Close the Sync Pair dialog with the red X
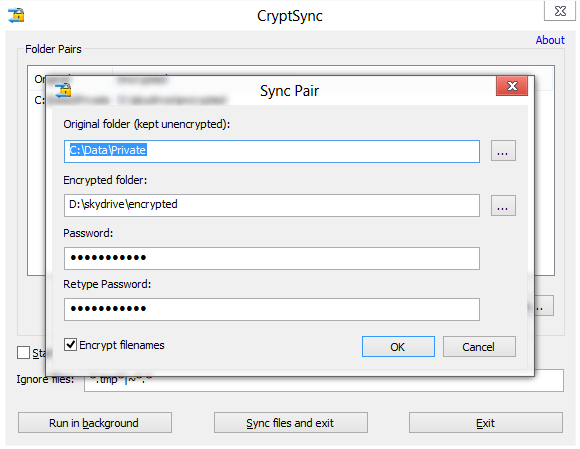580x449 pixels. [x=512, y=86]
